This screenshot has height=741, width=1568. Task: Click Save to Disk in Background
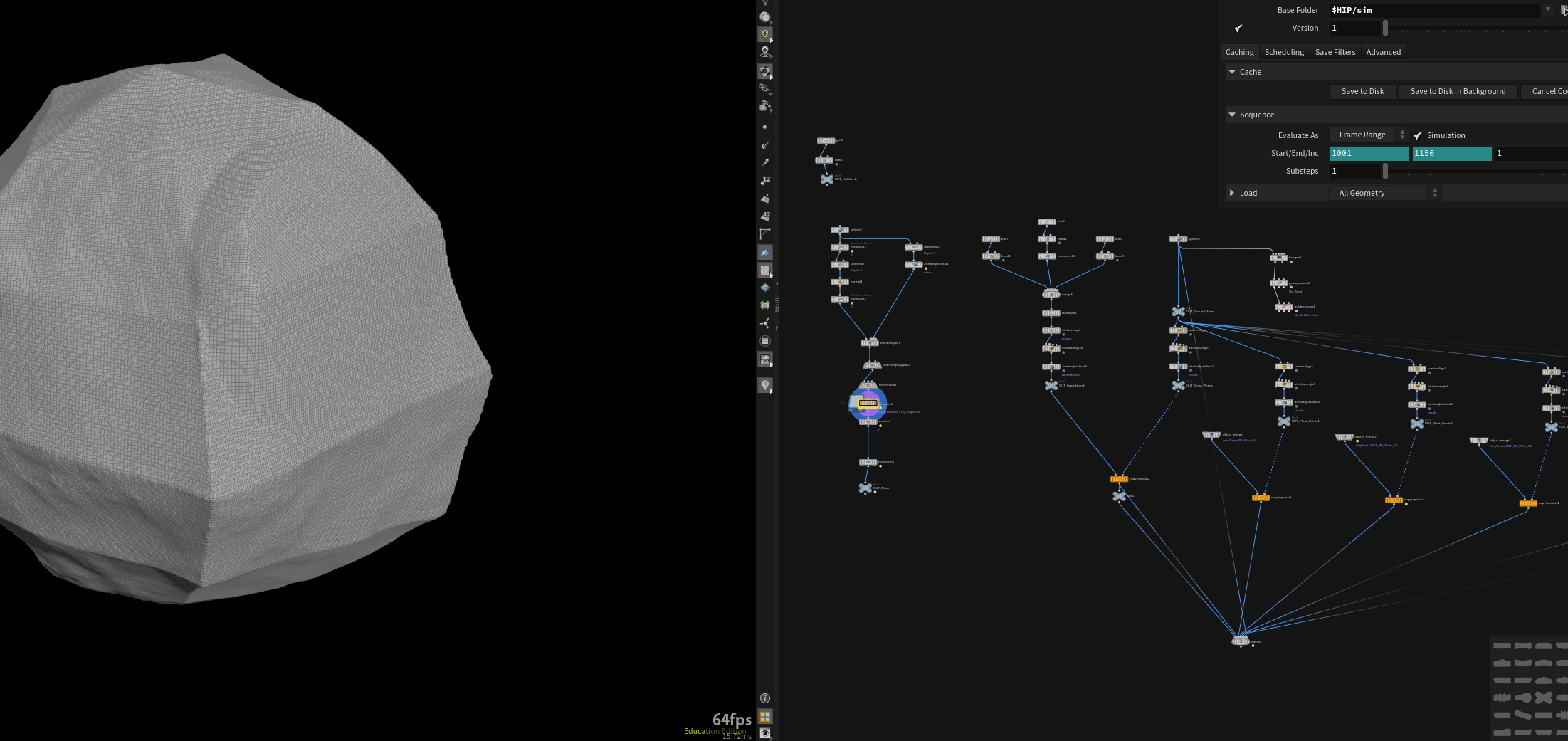click(x=1458, y=91)
